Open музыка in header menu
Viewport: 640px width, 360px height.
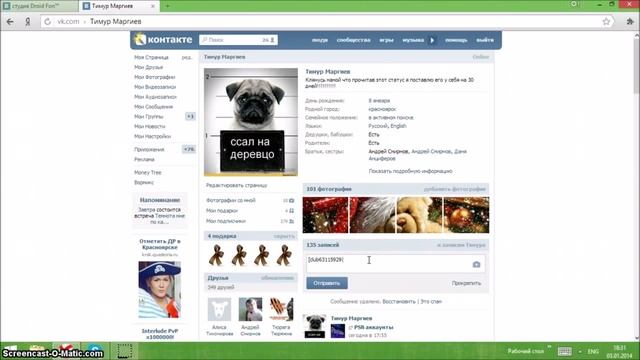point(413,40)
